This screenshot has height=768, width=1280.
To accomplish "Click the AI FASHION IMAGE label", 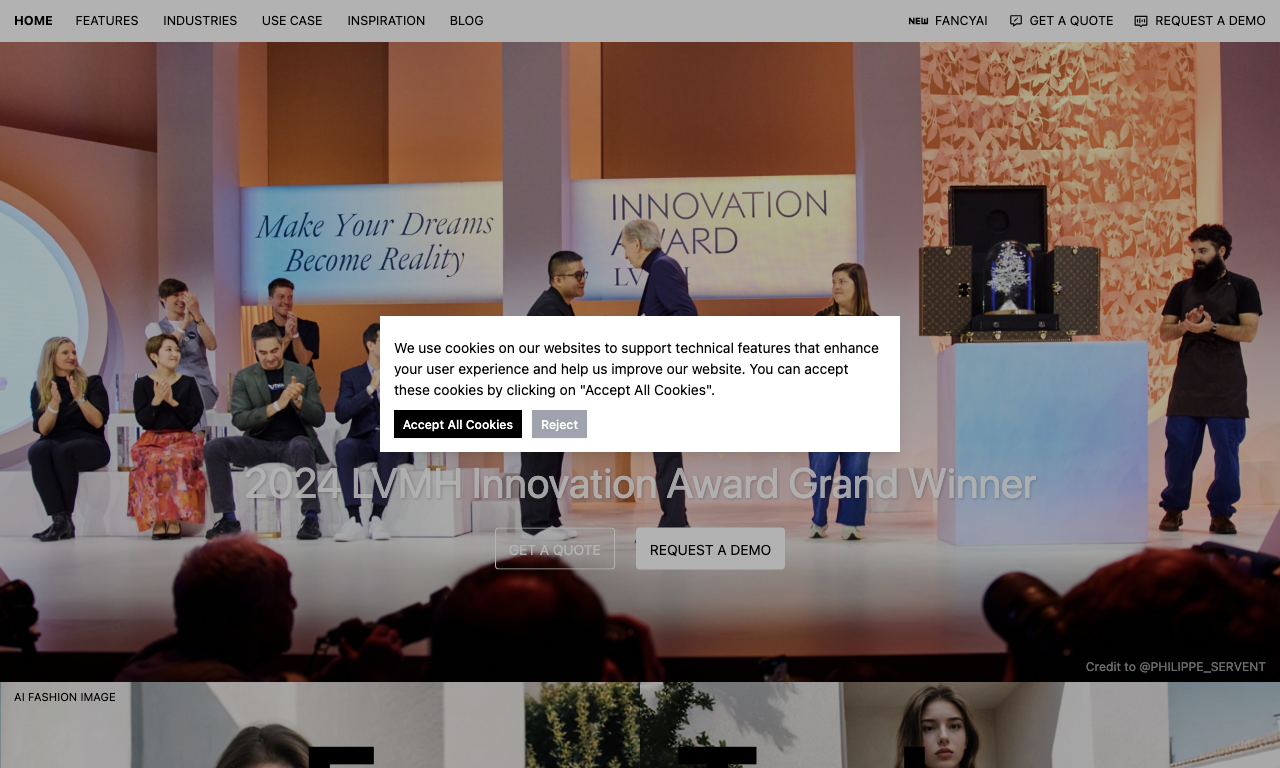I will point(65,697).
